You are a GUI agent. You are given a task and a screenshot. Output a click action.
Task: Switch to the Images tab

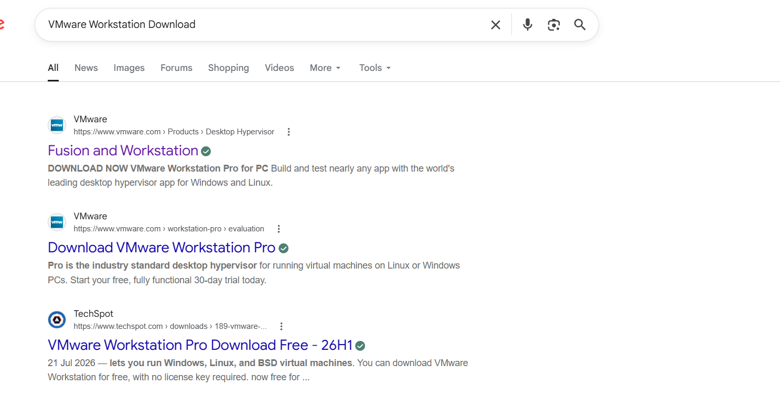pos(129,68)
